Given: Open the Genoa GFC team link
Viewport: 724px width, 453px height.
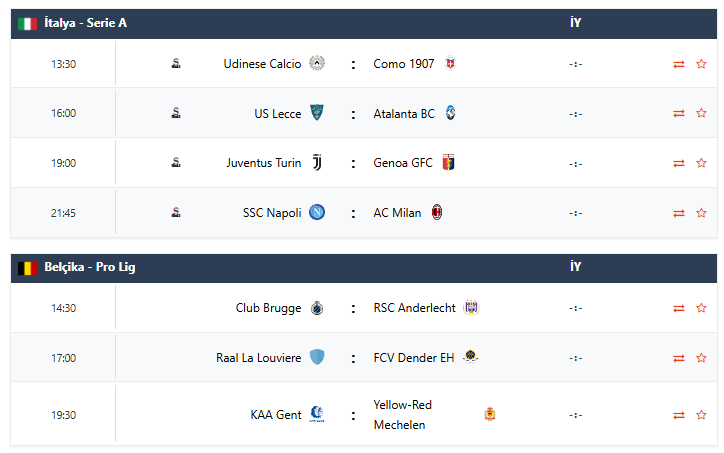Looking at the screenshot, I should pos(403,163).
